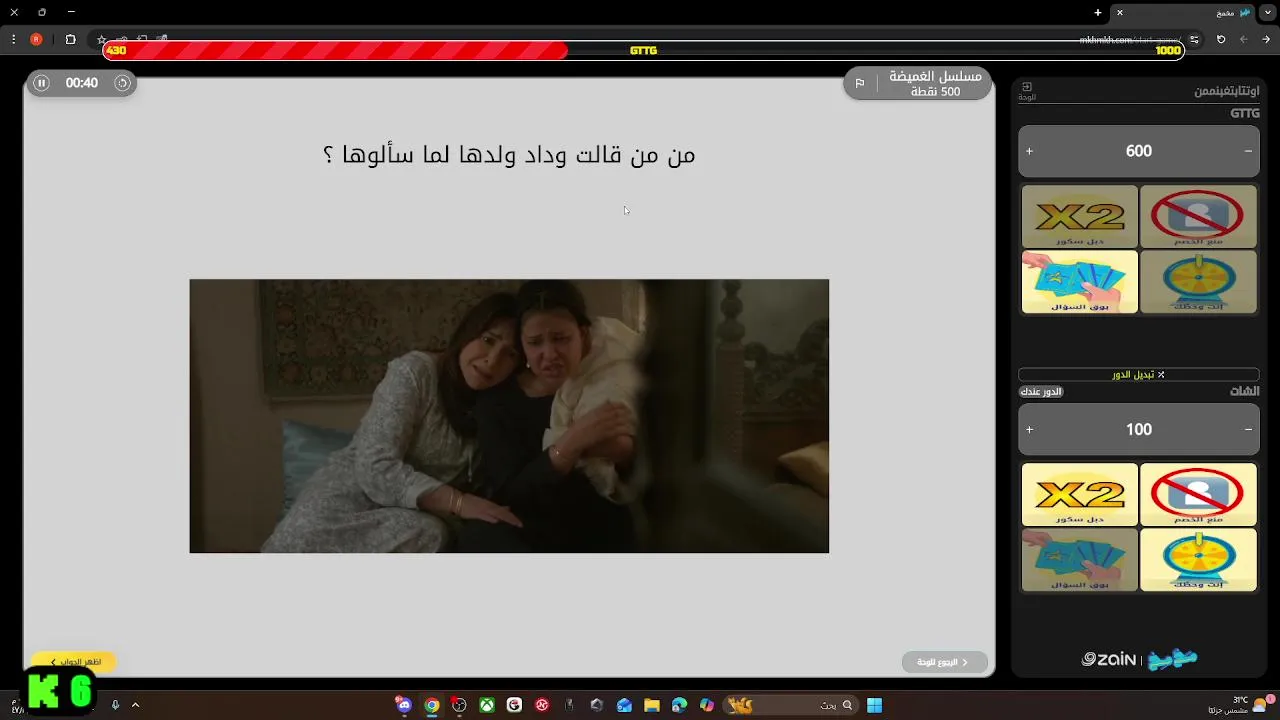Open Microsoft Edge from the taskbar
1280x720 pixels.
coord(680,705)
